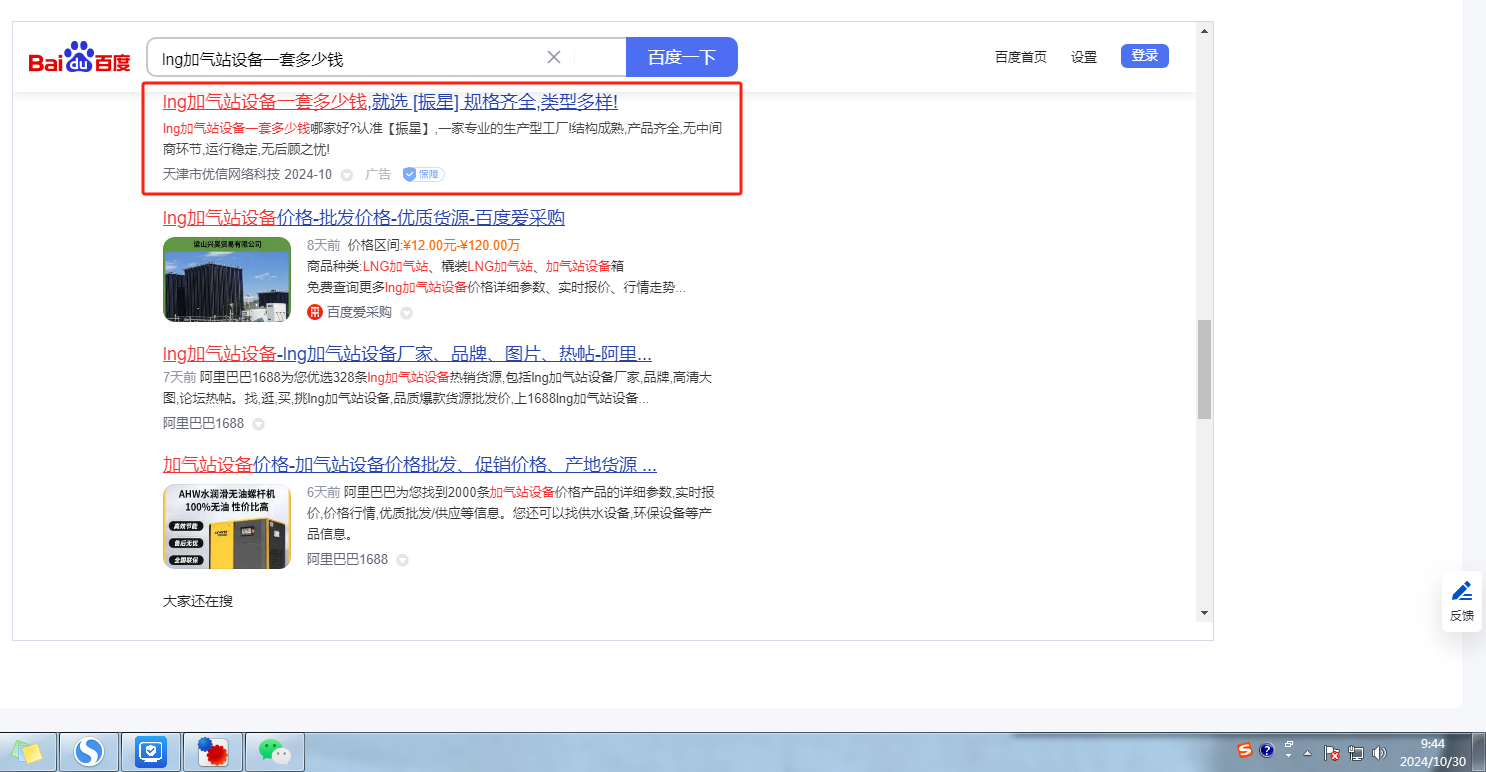Image resolution: width=1486 pixels, height=772 pixels.
Task: Click the 百度爱采购 source name
Action: 359,312
